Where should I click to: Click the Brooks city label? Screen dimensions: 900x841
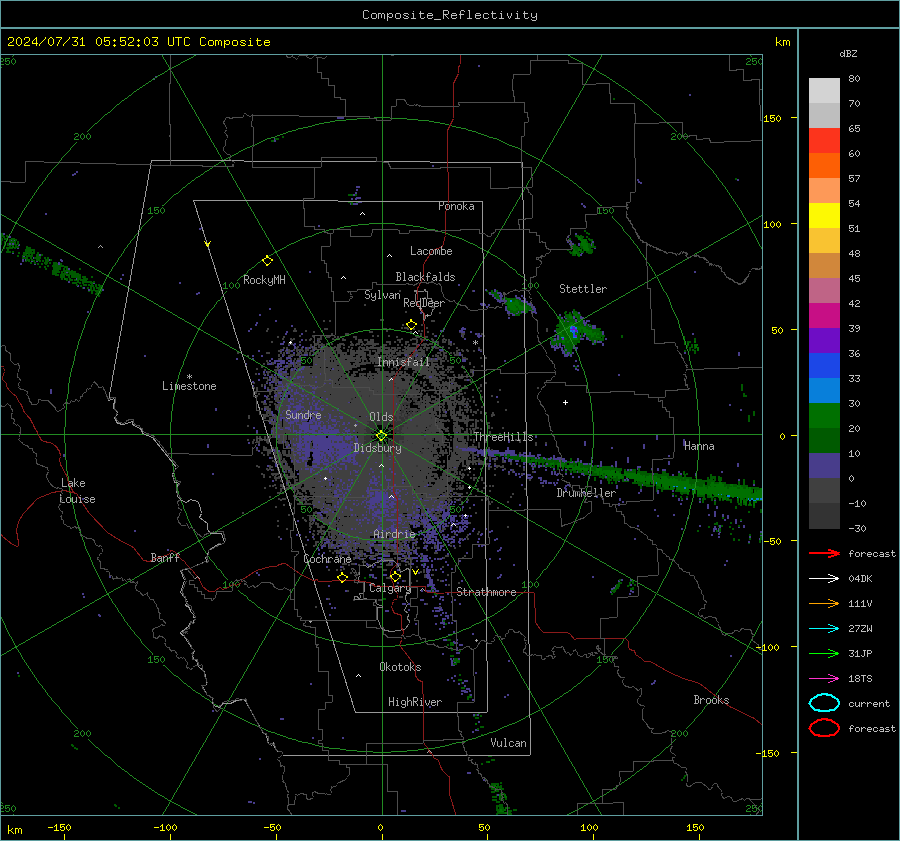(711, 700)
